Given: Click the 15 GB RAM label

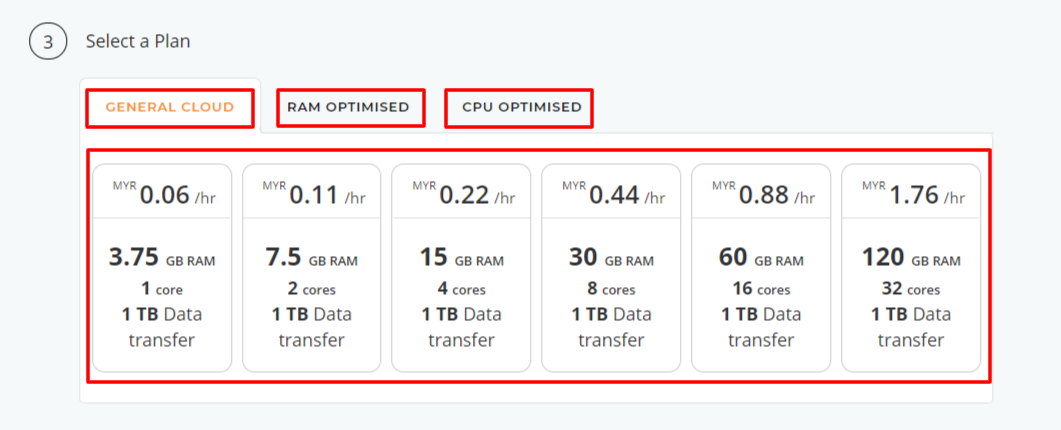Looking at the screenshot, I should tap(461, 258).
